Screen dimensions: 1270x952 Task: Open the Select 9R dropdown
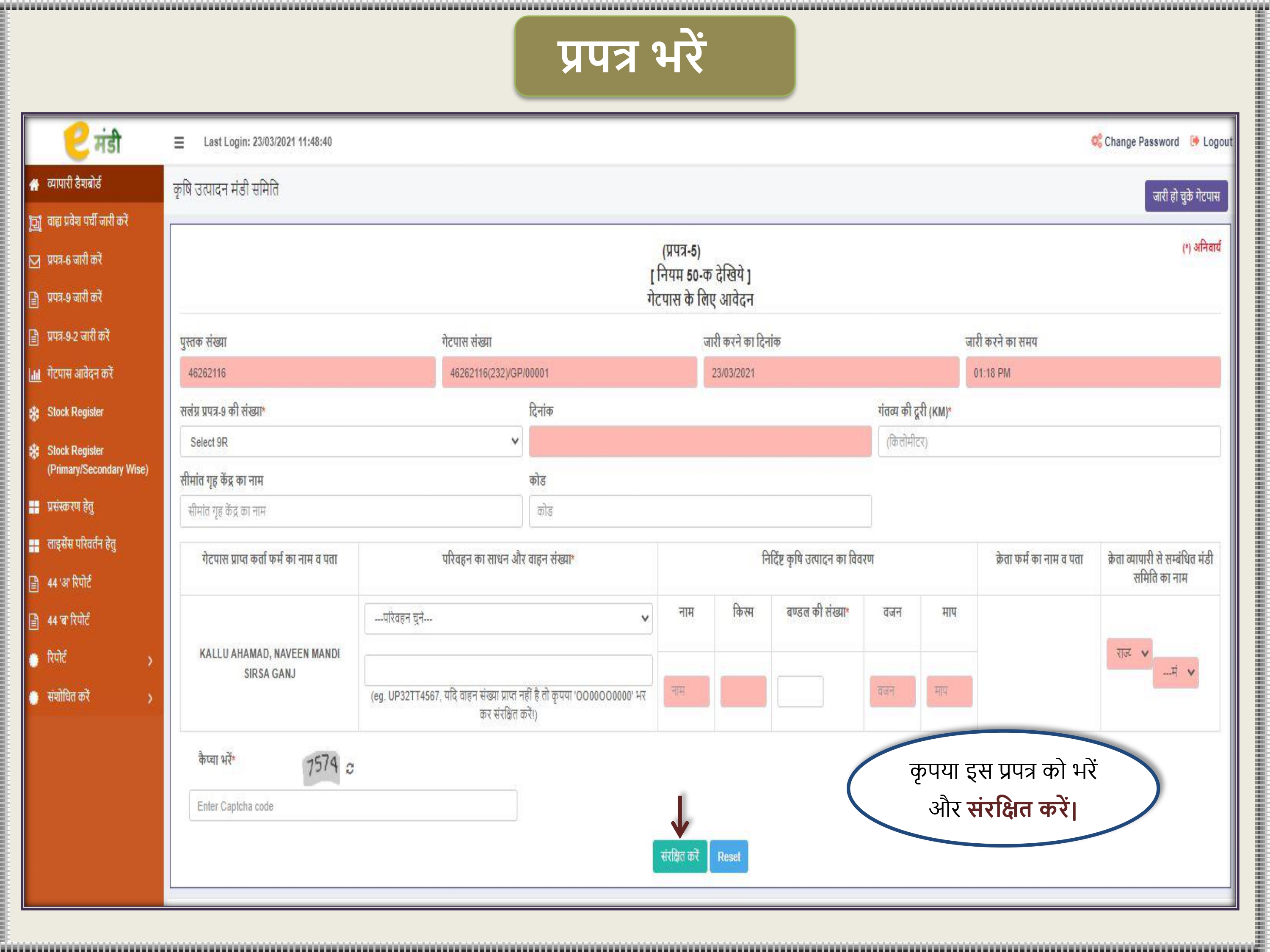pyautogui.click(x=351, y=442)
